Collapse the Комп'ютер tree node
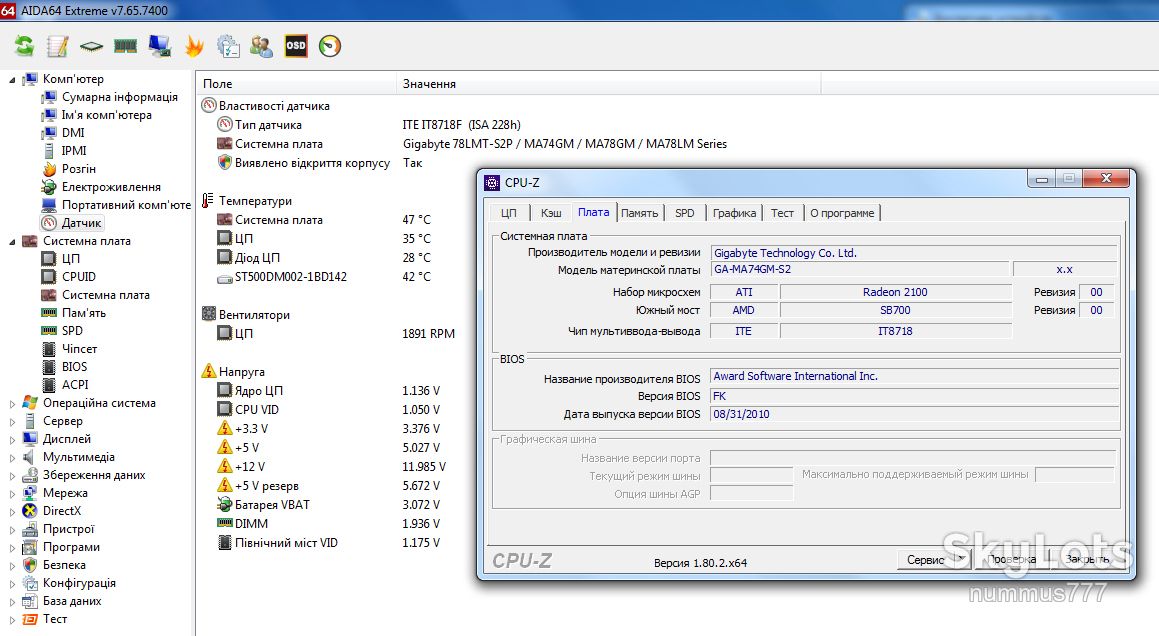Screen dimensions: 1159x636 click(12, 79)
